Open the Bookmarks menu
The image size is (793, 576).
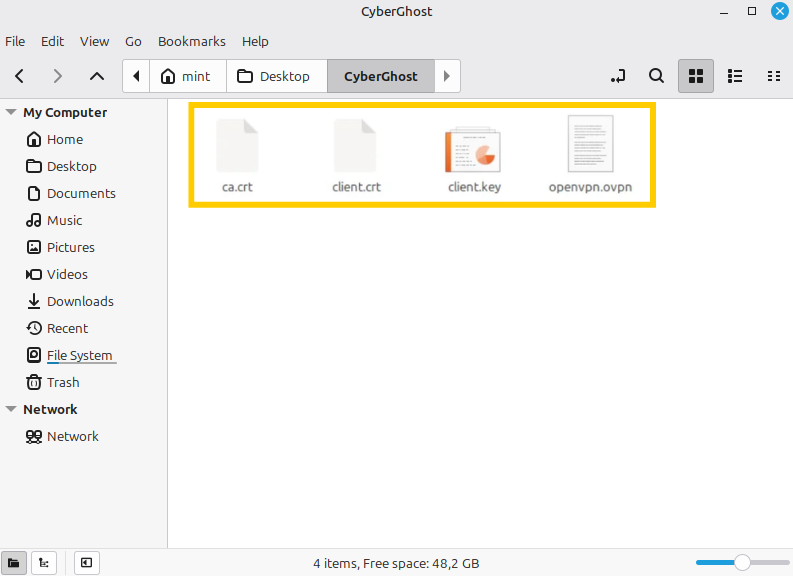[x=192, y=41]
